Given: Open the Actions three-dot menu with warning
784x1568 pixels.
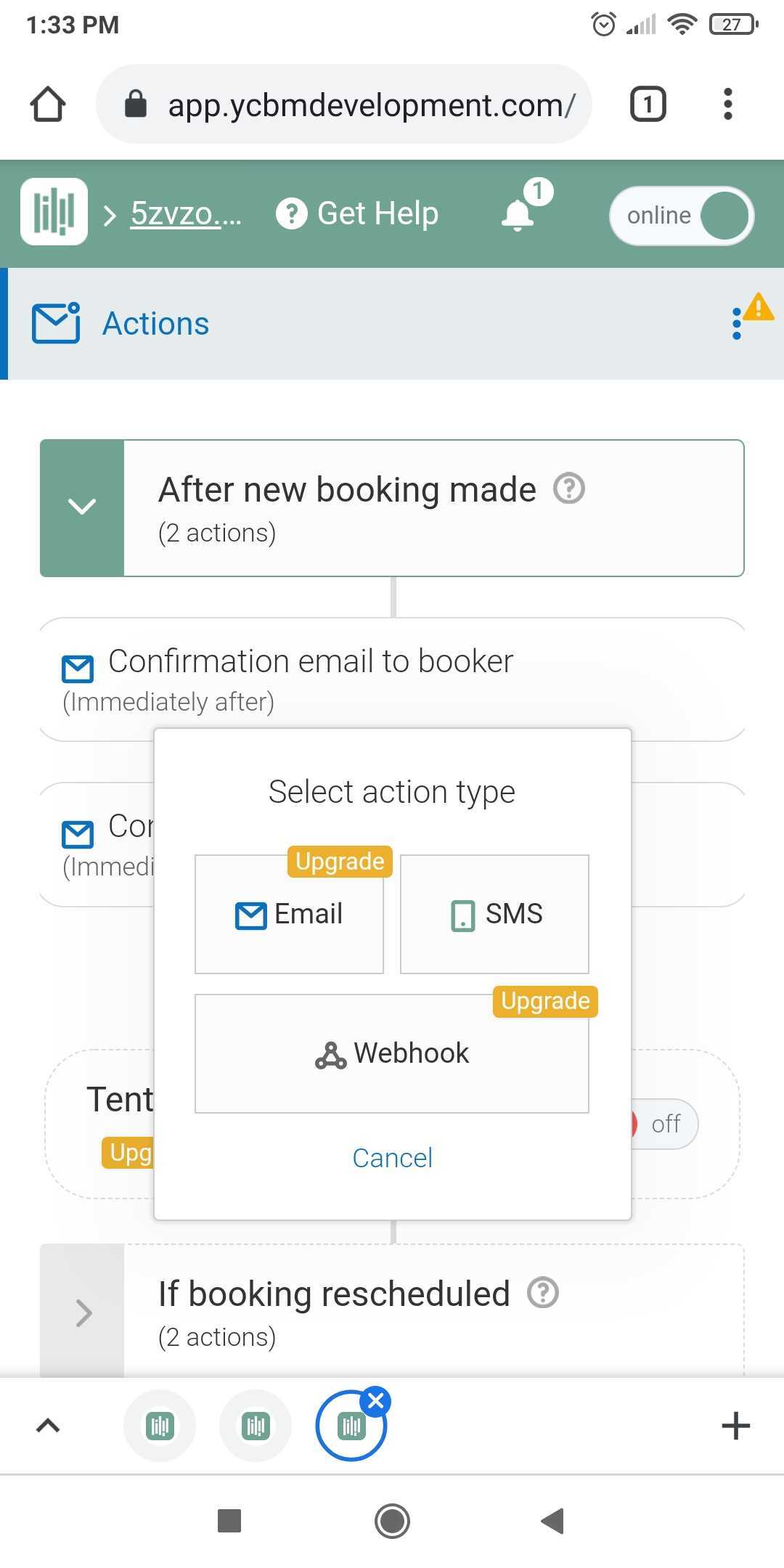Looking at the screenshot, I should [x=737, y=323].
